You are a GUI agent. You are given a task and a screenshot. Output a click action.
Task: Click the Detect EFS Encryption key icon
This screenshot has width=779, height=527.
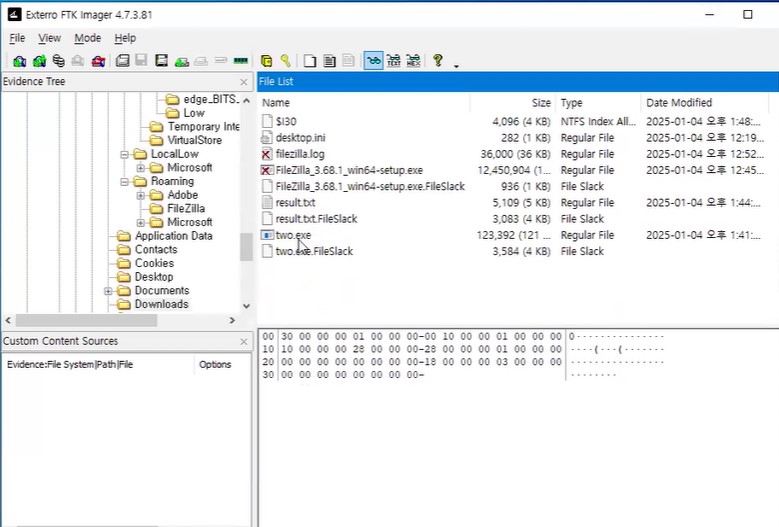286,61
